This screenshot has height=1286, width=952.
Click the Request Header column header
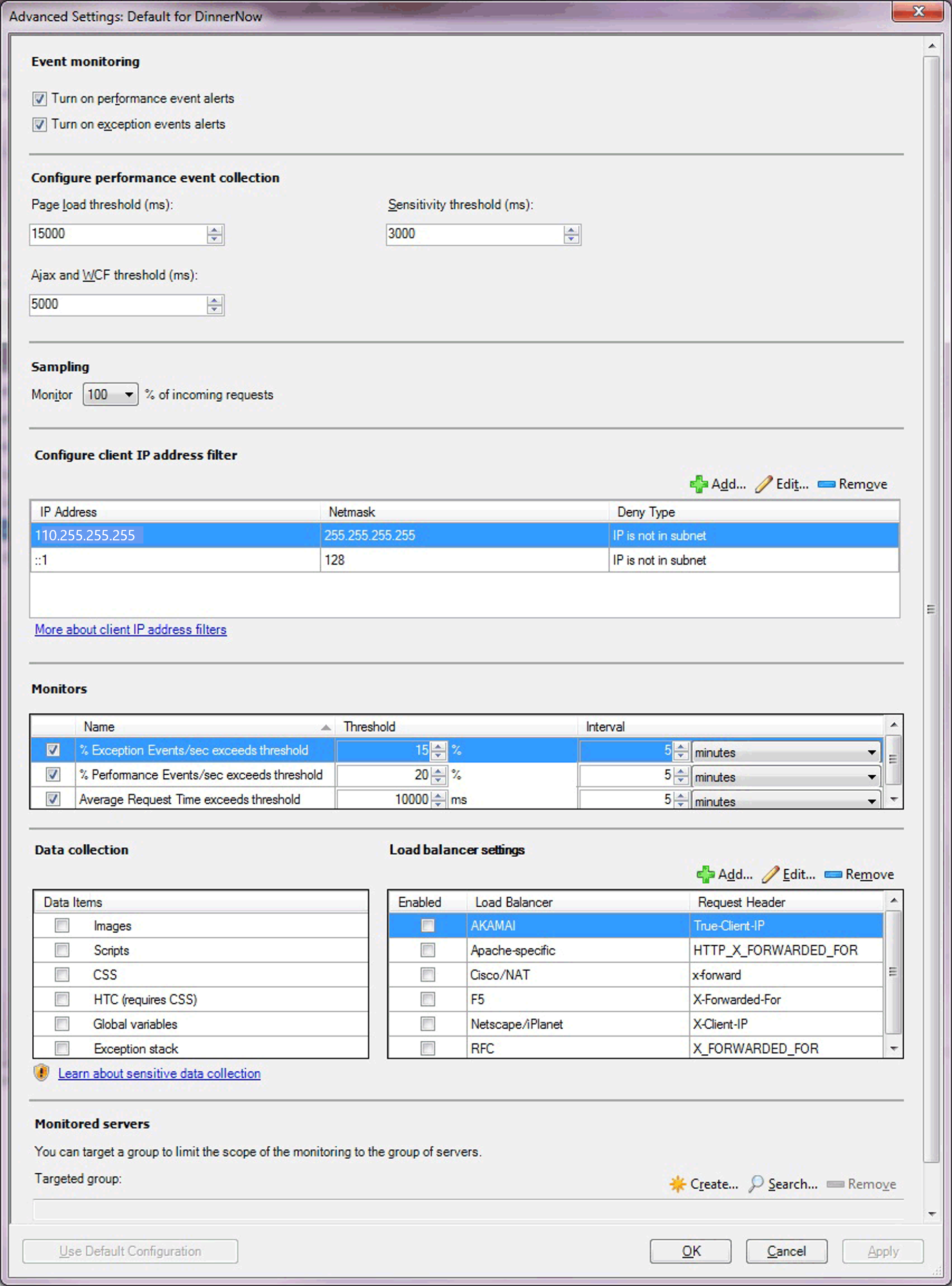coord(786,901)
